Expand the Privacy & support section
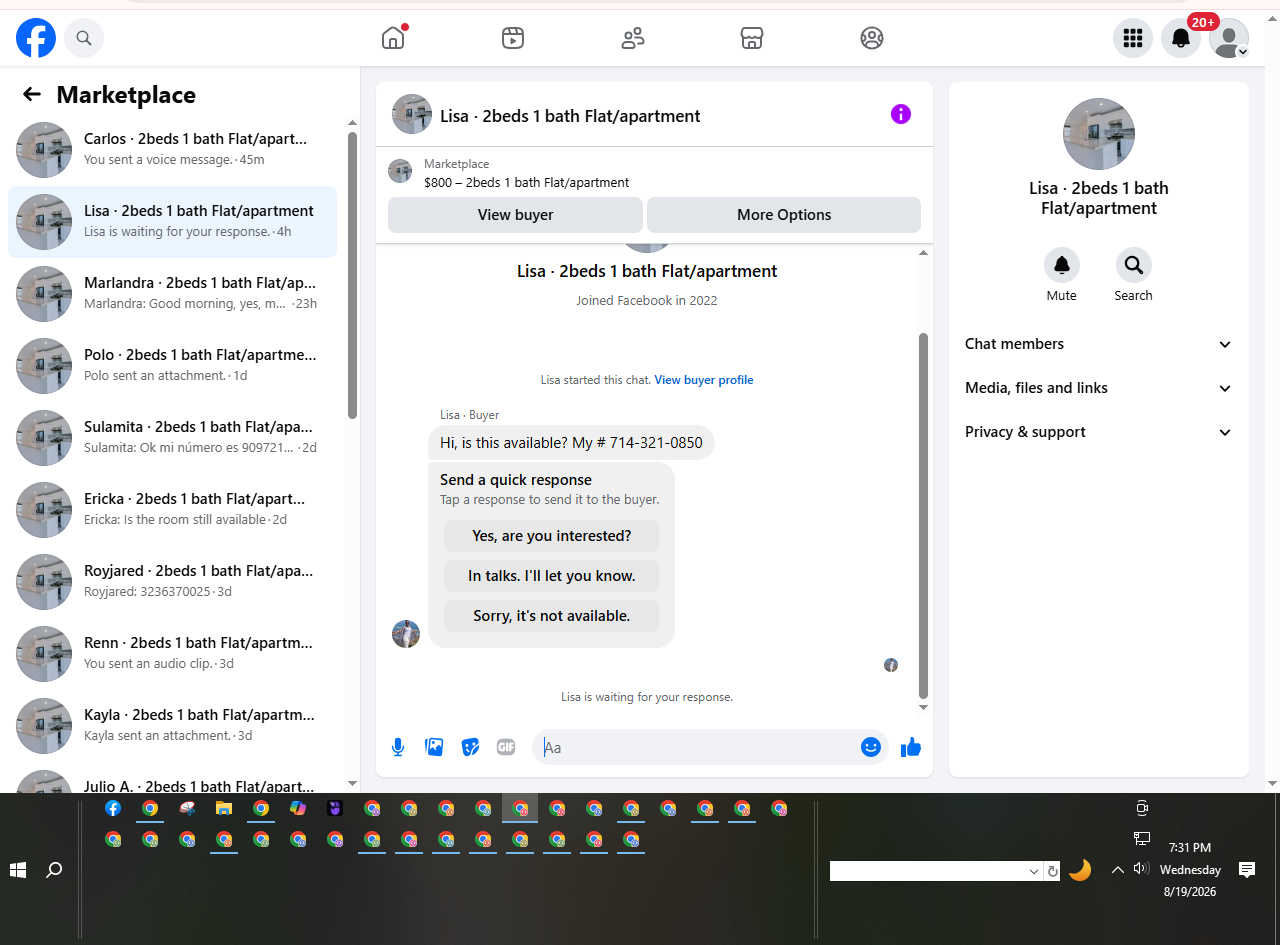 point(1098,432)
